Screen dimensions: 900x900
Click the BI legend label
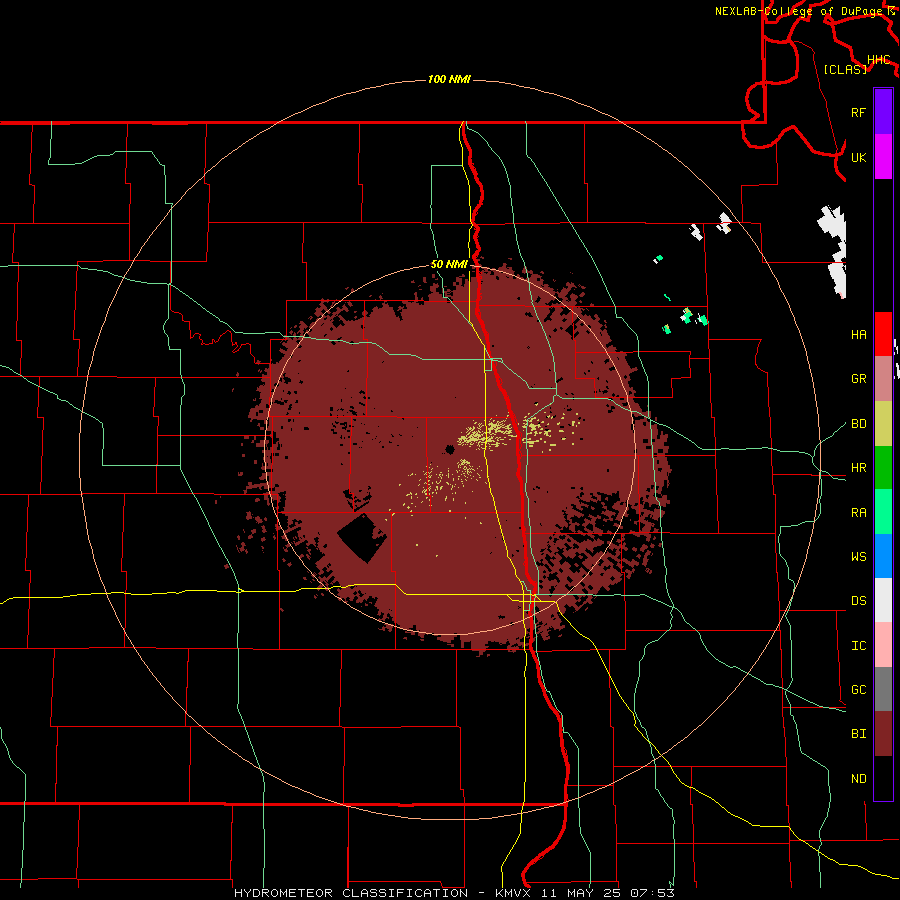tap(858, 734)
